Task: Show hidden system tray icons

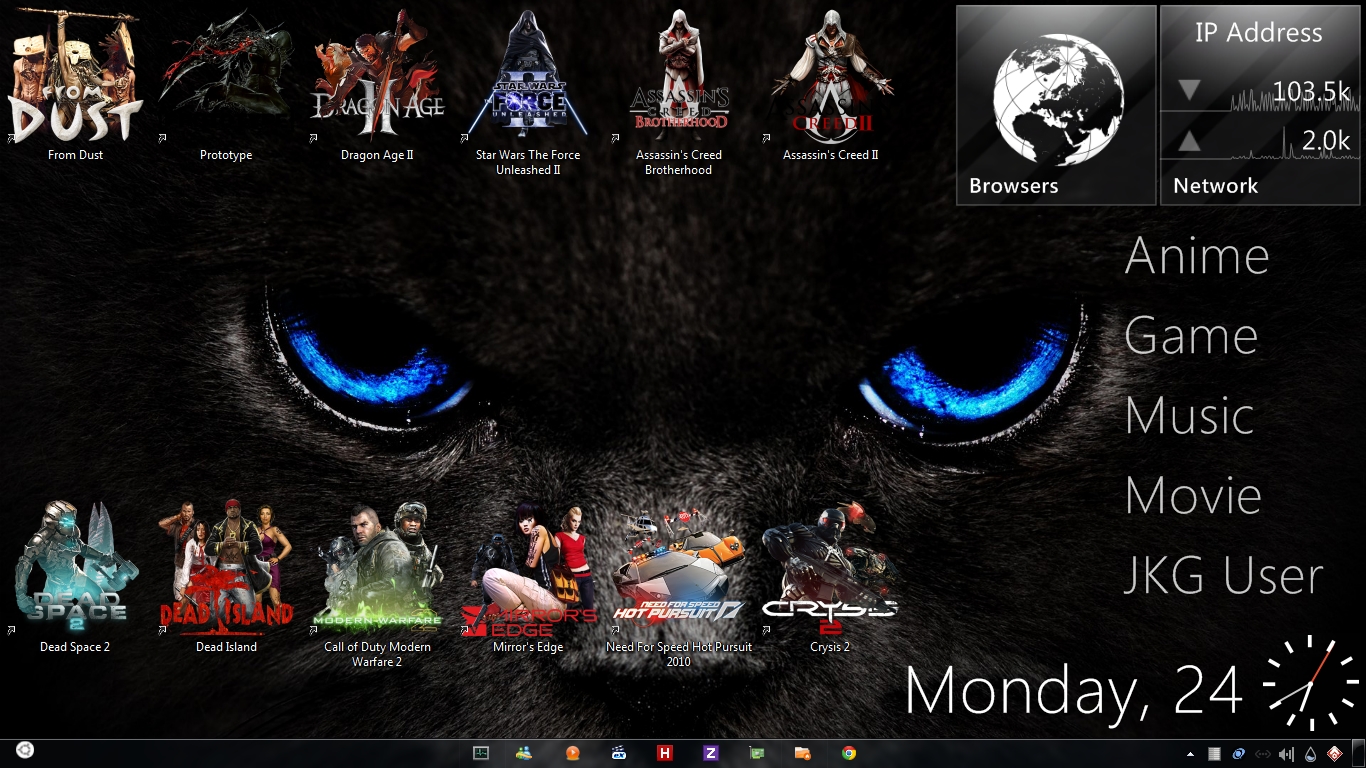Action: tap(1190, 754)
